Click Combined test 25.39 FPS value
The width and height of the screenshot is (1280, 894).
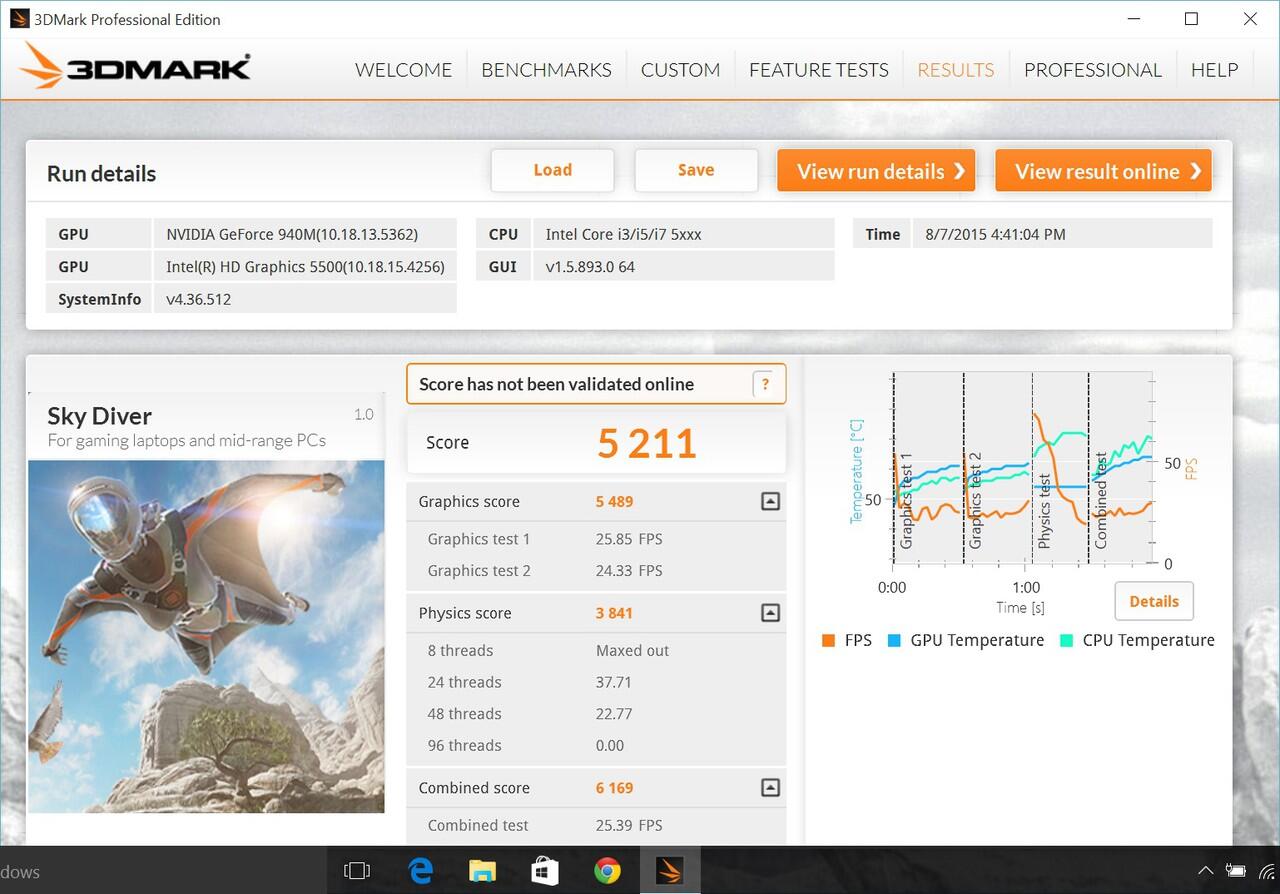tap(629, 826)
